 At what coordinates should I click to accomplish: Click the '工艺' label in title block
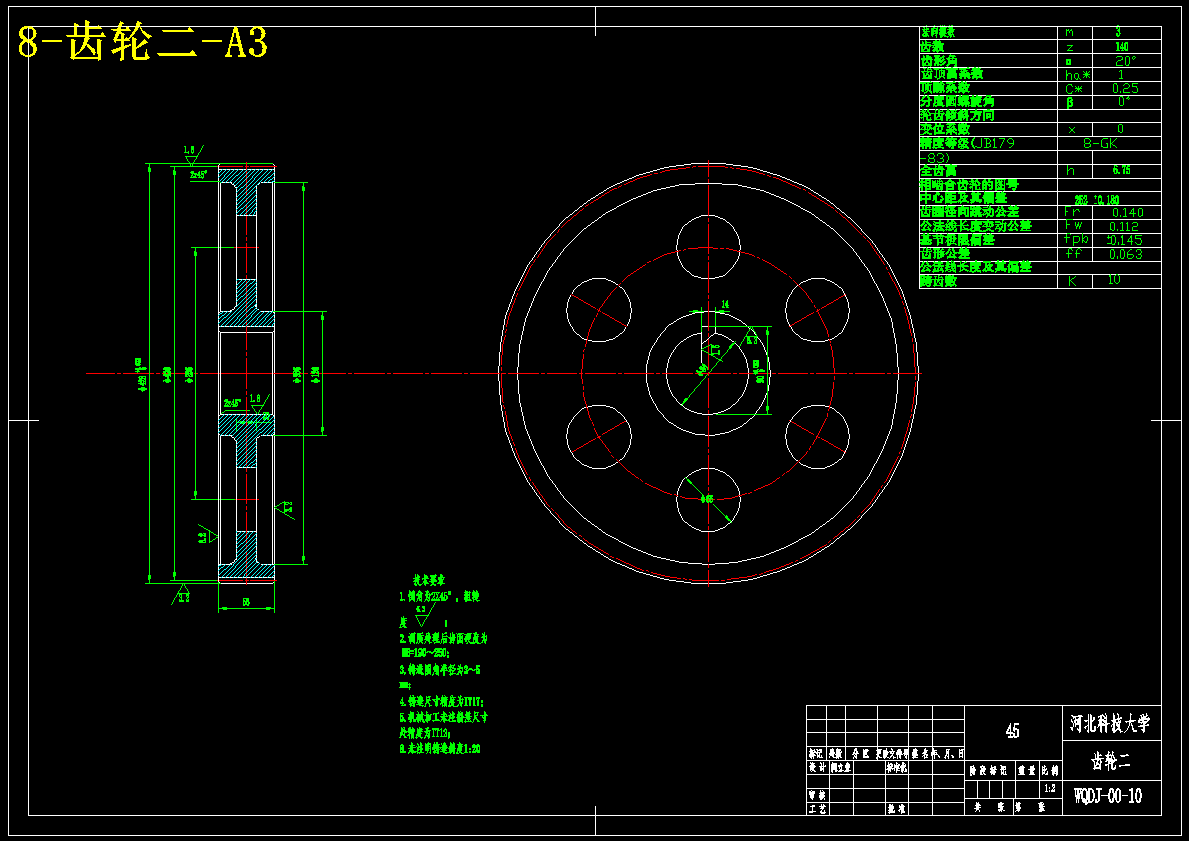(818, 808)
